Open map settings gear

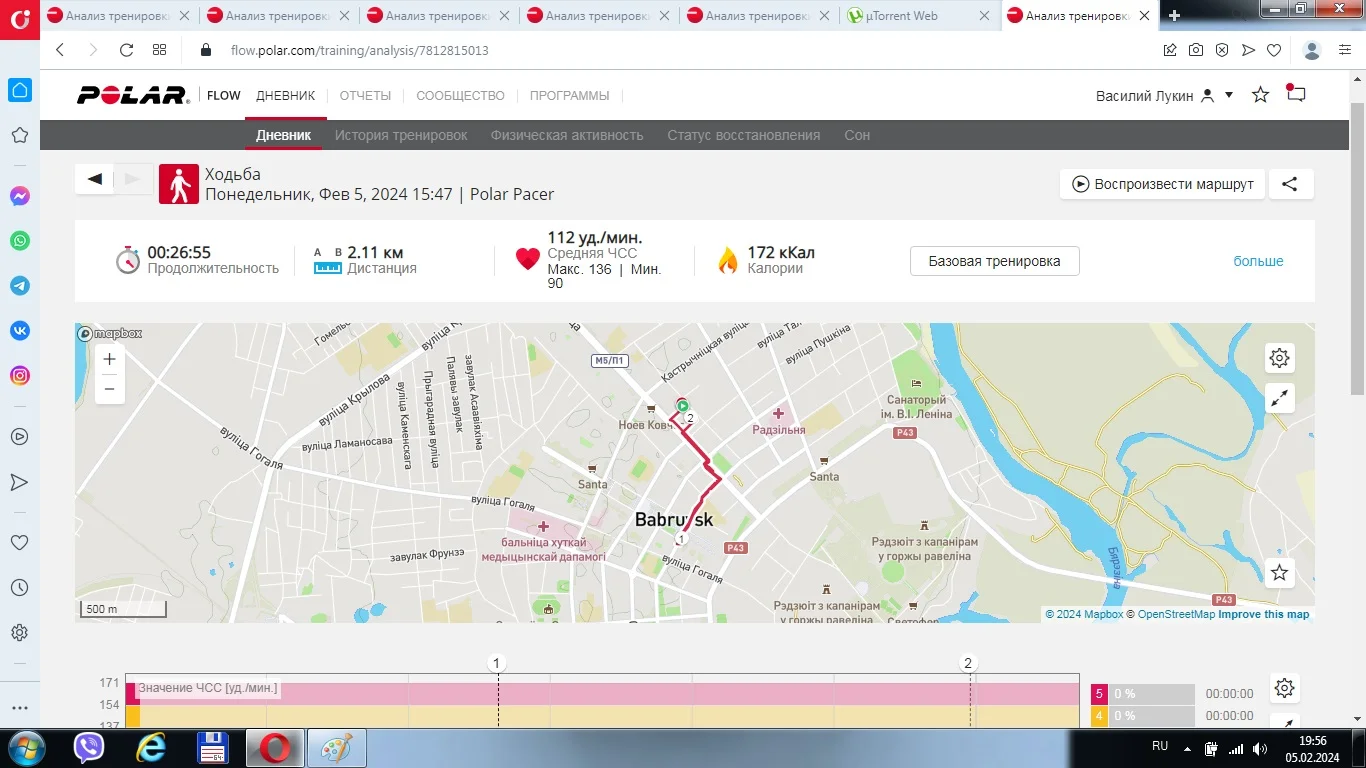1279,358
